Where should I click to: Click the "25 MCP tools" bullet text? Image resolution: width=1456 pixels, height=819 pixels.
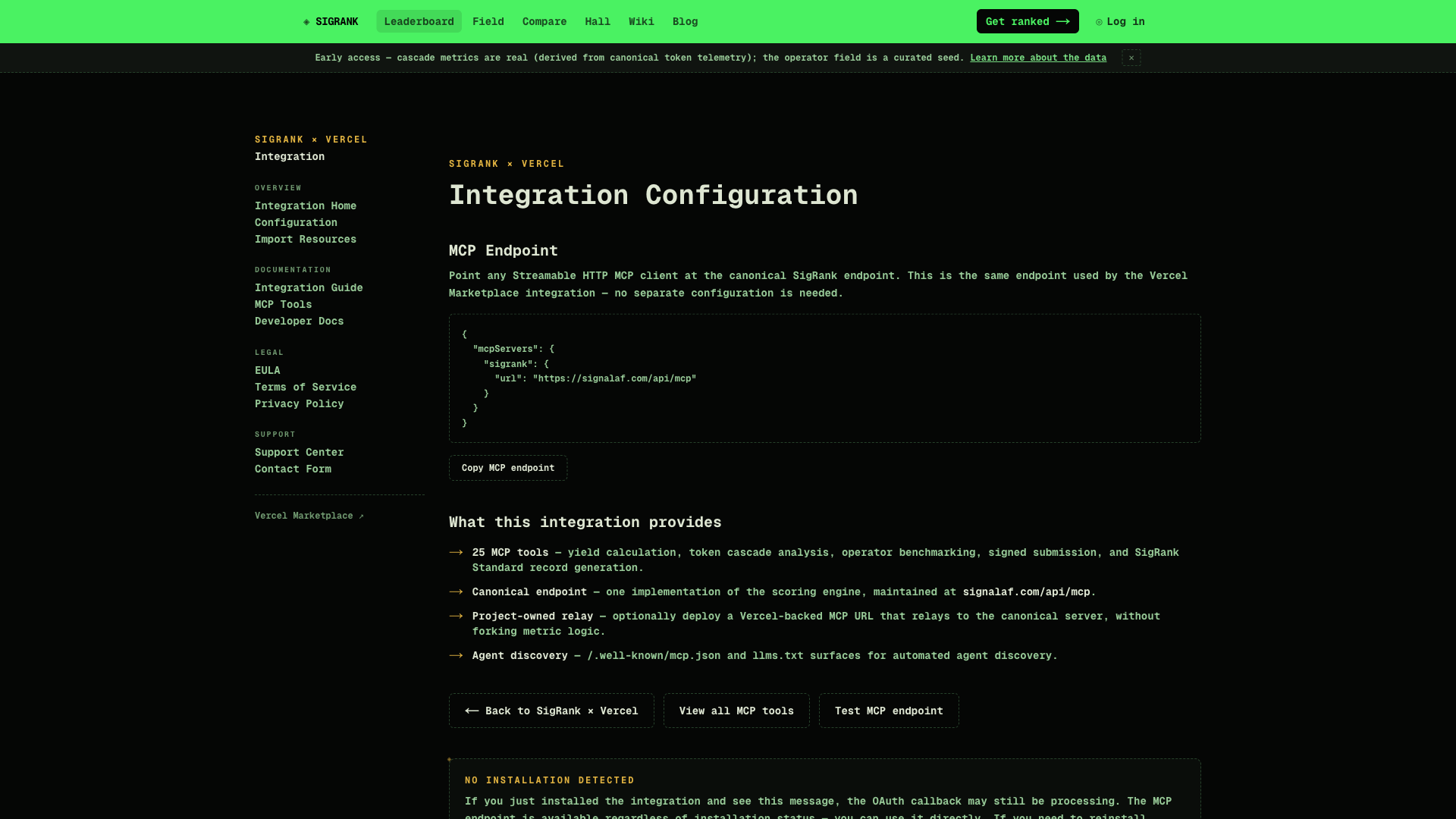coord(510,552)
